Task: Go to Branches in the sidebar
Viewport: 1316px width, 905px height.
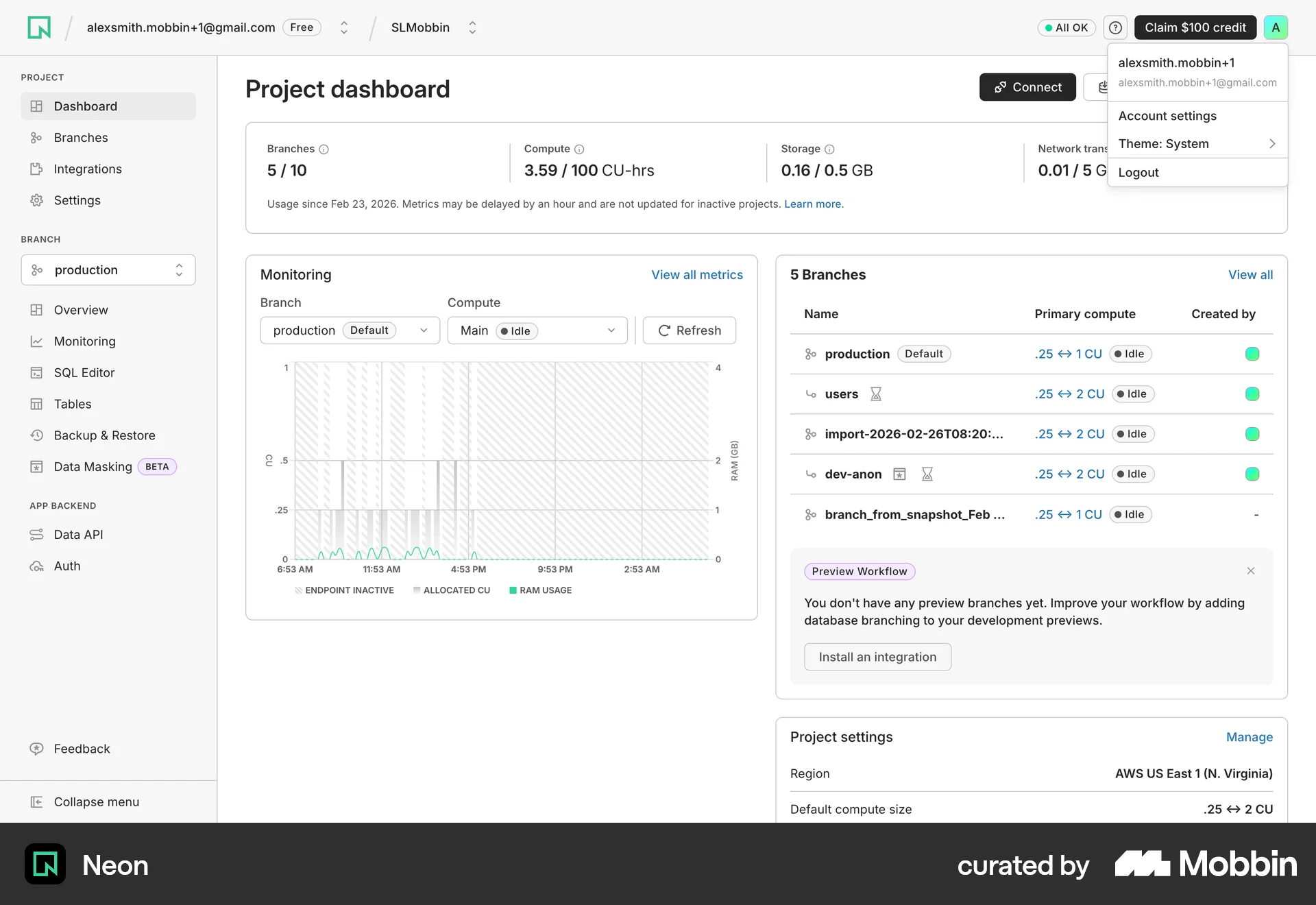Action: [108, 138]
